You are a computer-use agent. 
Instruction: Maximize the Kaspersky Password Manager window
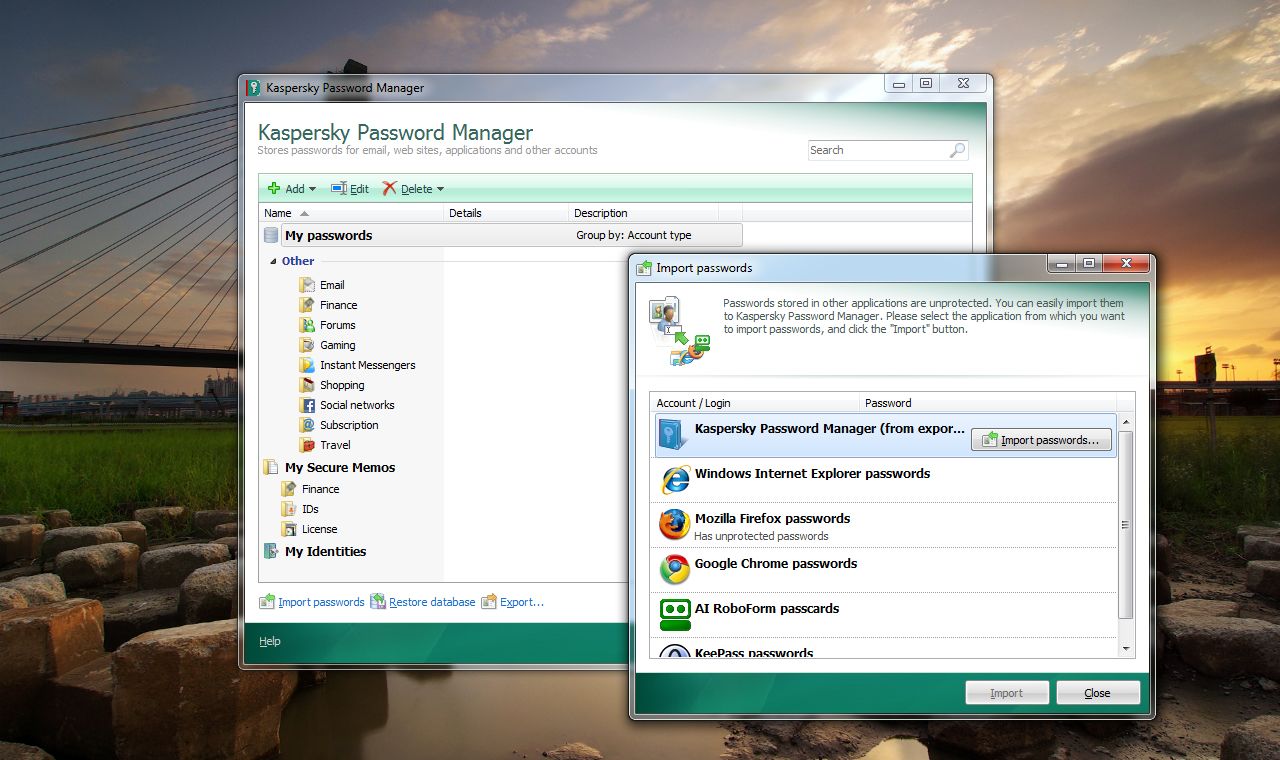click(x=926, y=84)
